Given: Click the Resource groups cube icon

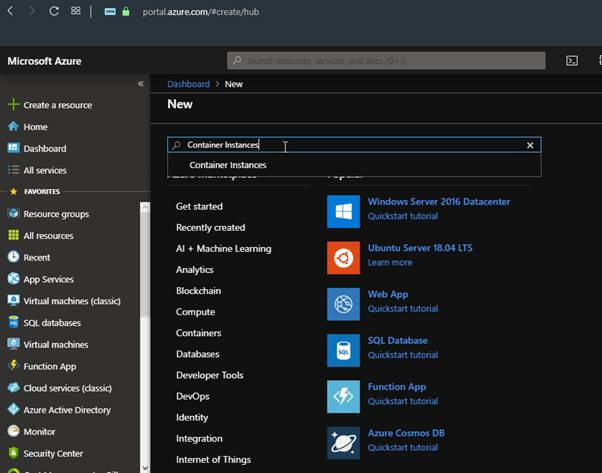Looking at the screenshot, I should 13,213.
